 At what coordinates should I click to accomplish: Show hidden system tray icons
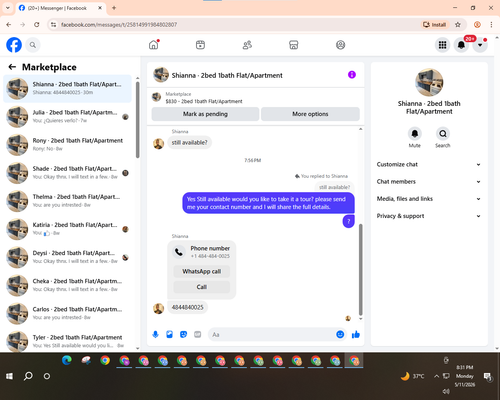pos(436,376)
